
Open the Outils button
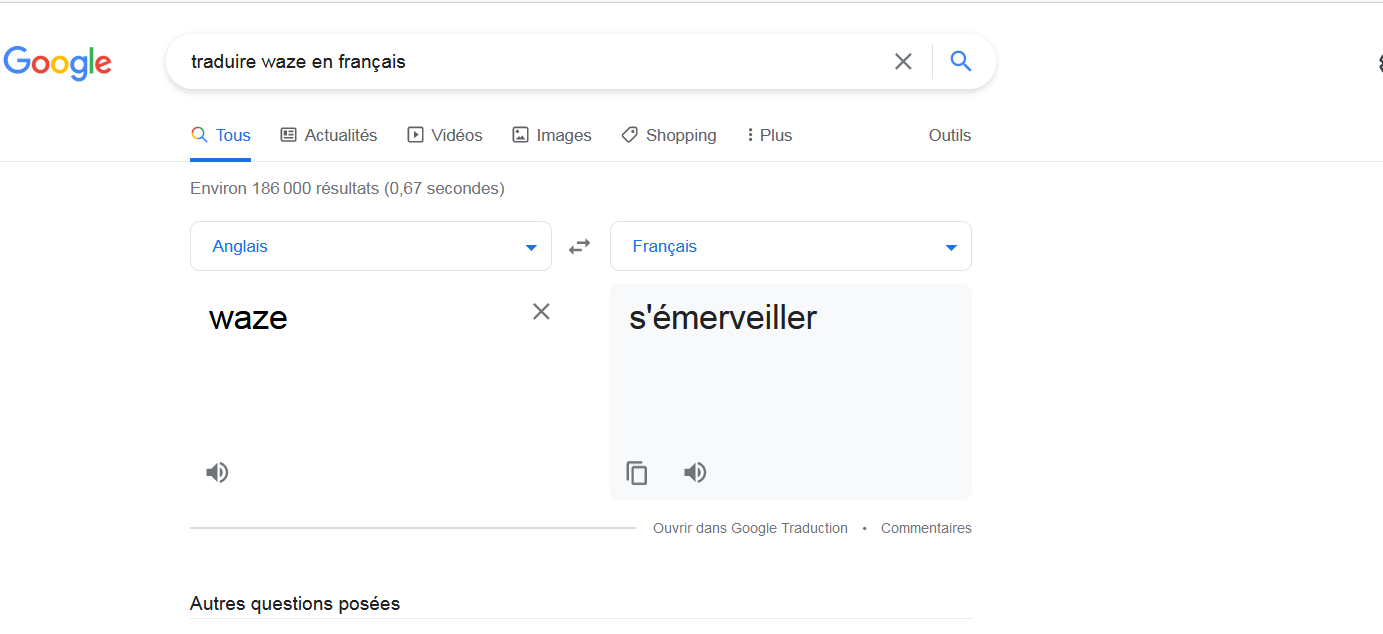(950, 135)
